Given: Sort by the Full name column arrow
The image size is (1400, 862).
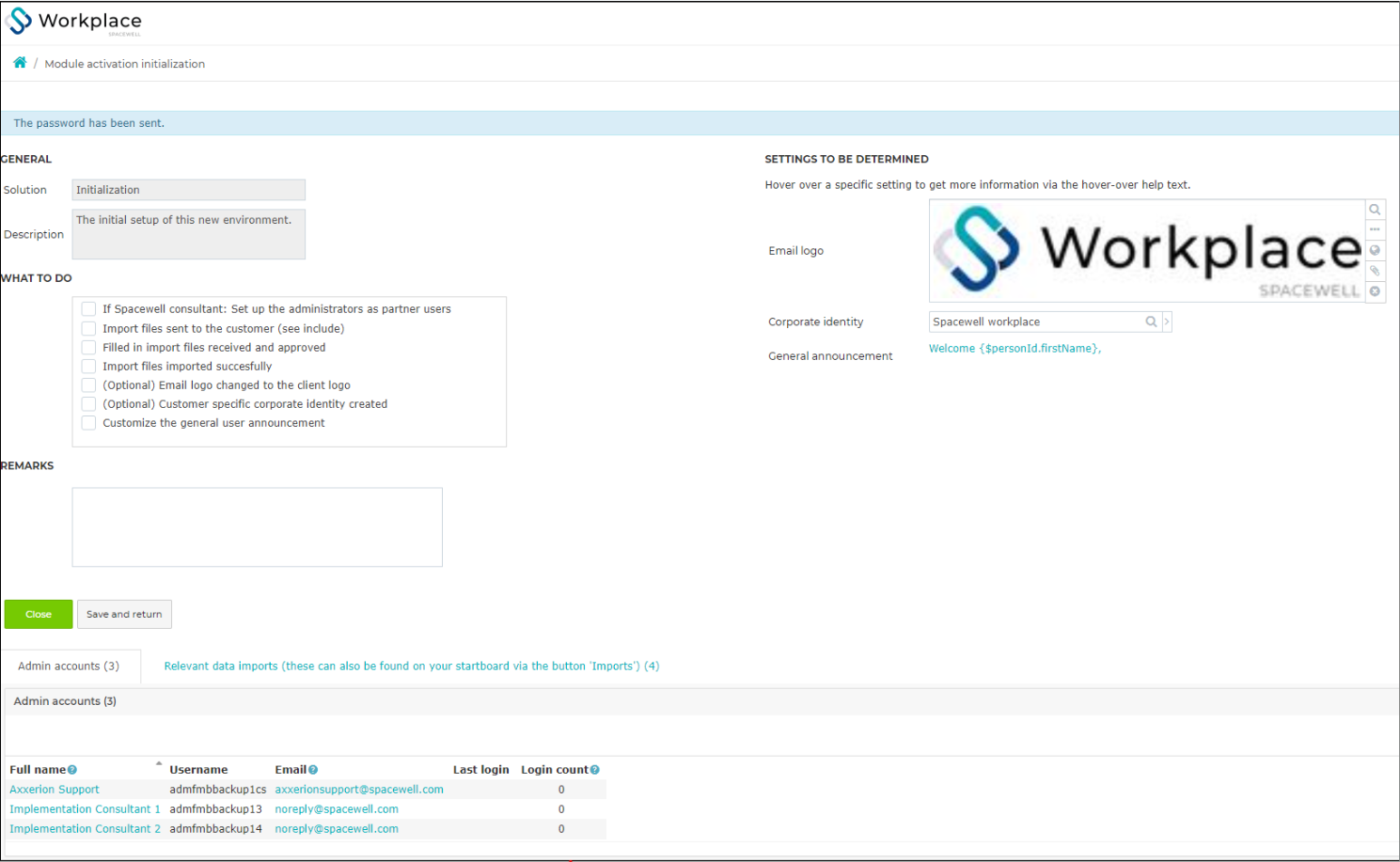Looking at the screenshot, I should click(x=159, y=763).
